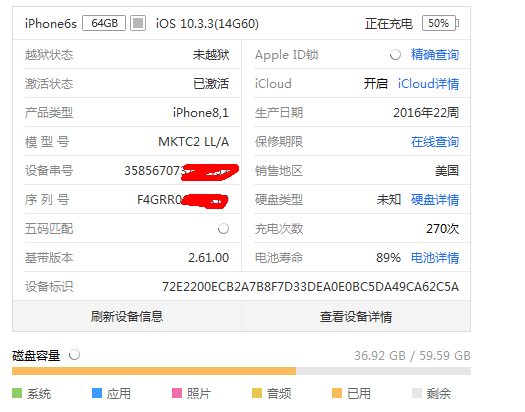Click the 磁盘容量 heading
This screenshot has width=525, height=412.
[36, 355]
